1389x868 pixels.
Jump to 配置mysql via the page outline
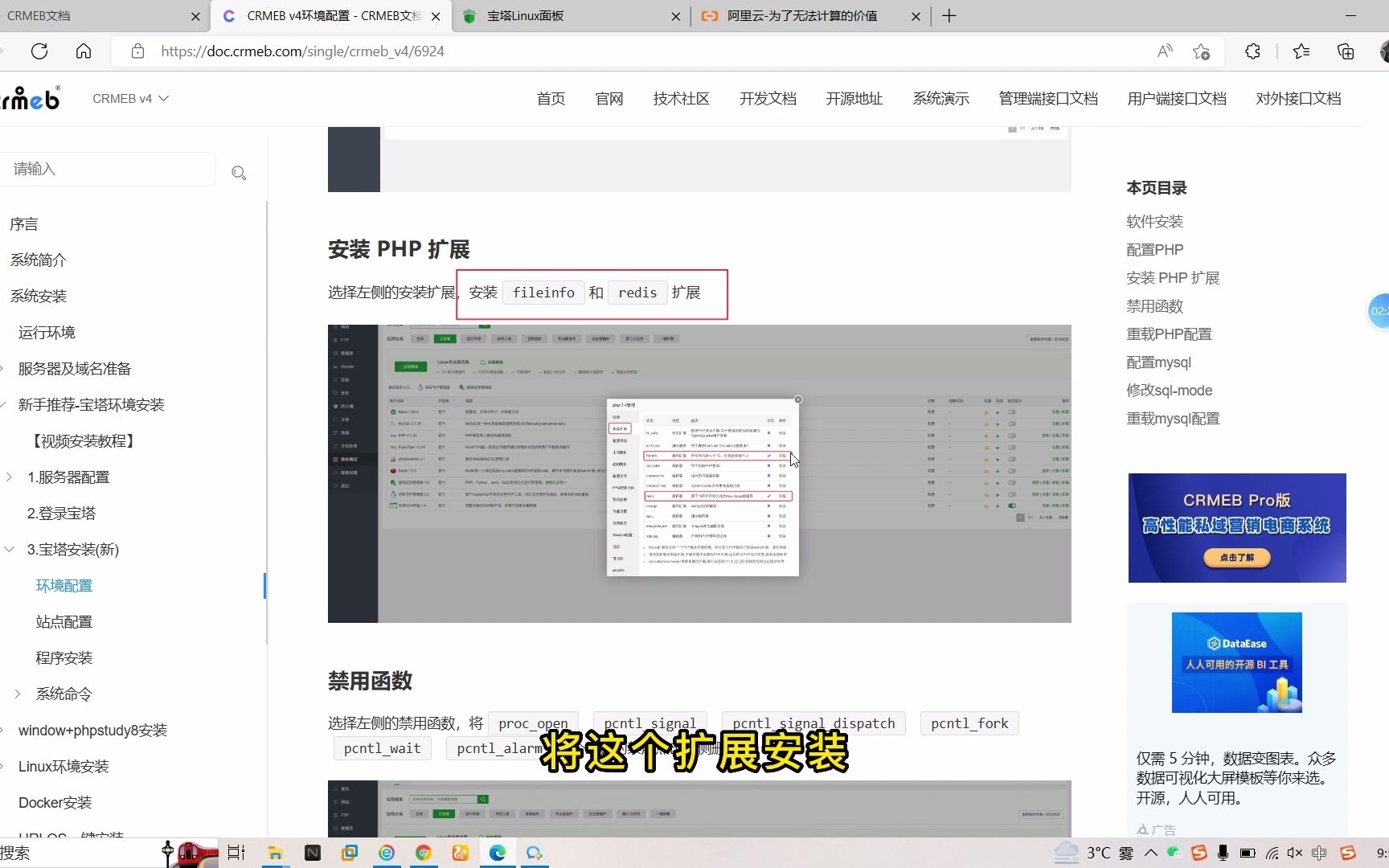click(1158, 362)
